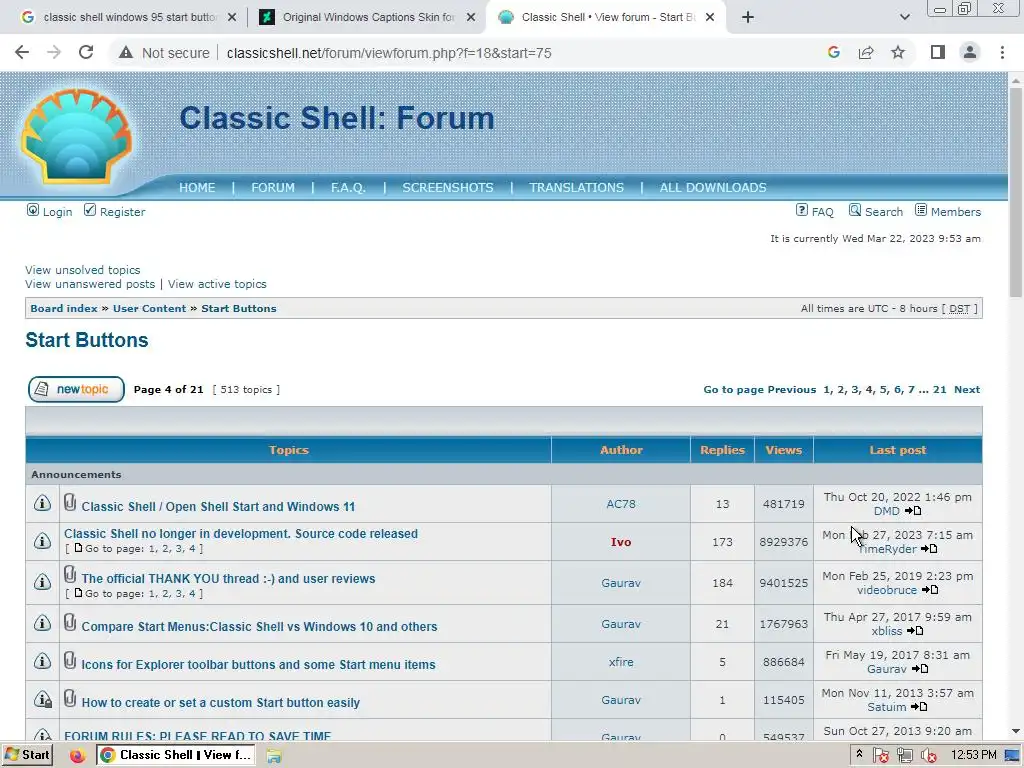Click the last-post icon next to DMD
Viewport: 1024px width, 768px height.
913,511
